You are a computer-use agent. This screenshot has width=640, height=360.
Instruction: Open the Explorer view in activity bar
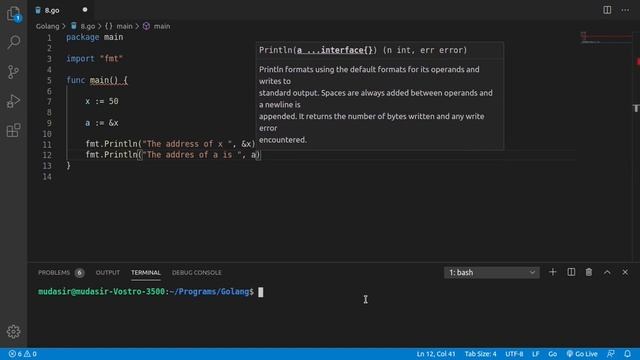(x=13, y=13)
